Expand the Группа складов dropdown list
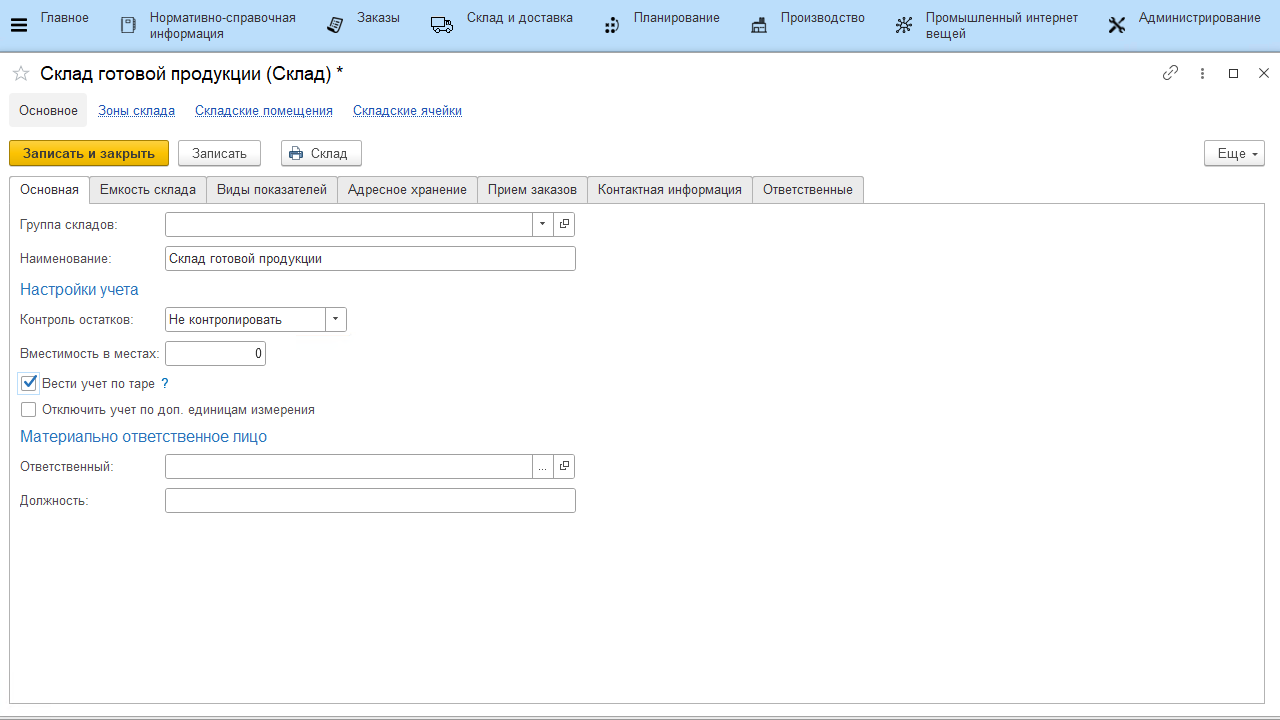This screenshot has width=1280, height=720. coord(543,224)
